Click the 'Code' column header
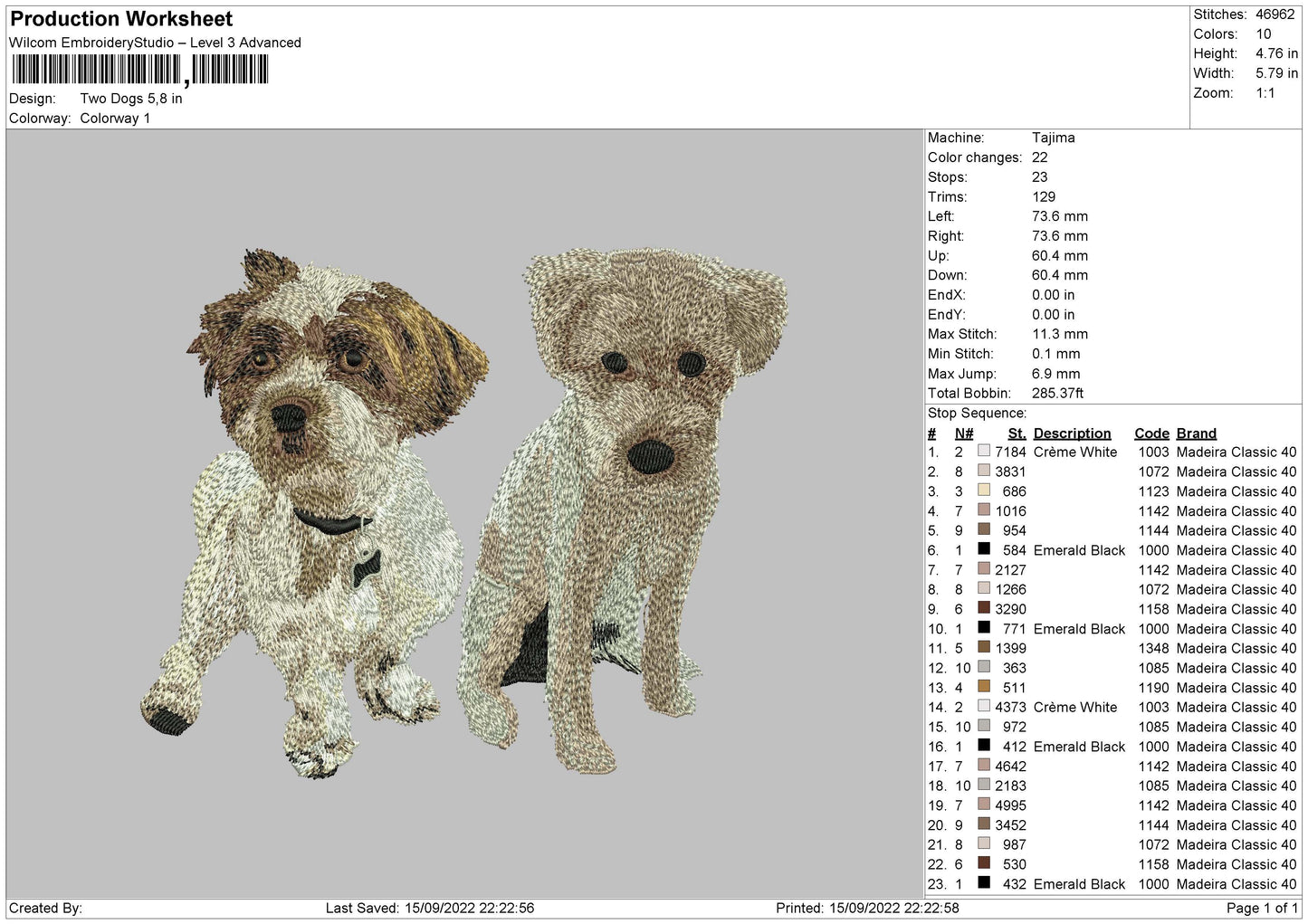 click(1151, 433)
